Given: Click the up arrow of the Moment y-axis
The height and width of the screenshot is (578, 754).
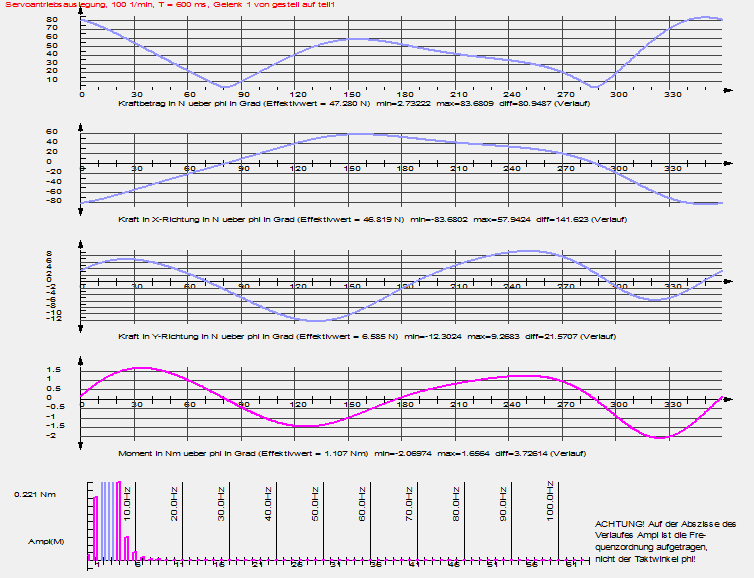Looking at the screenshot, I should [x=82, y=362].
